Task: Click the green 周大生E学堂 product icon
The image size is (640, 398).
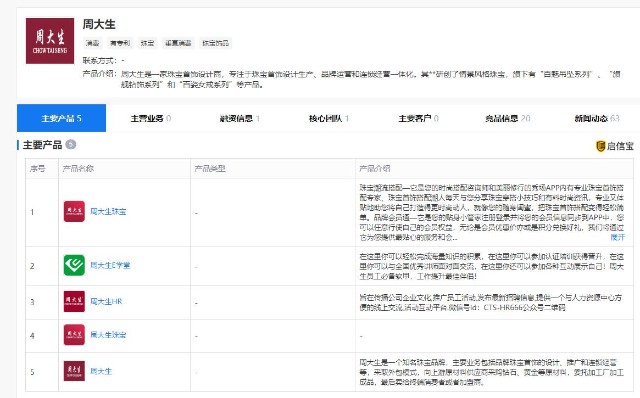Action: 74,265
